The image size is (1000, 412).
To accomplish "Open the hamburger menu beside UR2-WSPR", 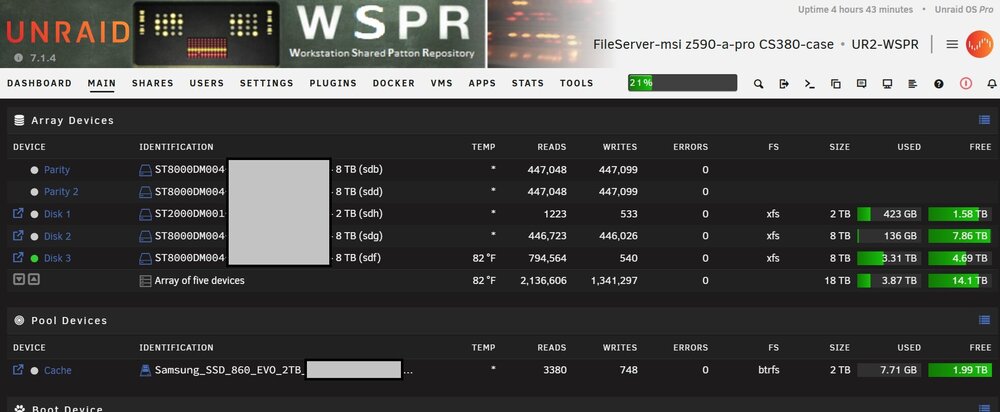I will tap(952, 44).
